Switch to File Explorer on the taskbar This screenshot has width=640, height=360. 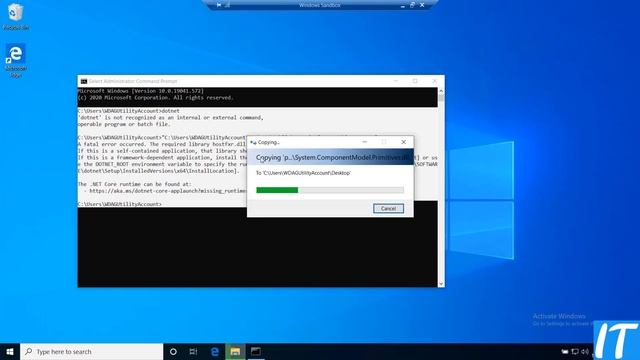[235, 351]
